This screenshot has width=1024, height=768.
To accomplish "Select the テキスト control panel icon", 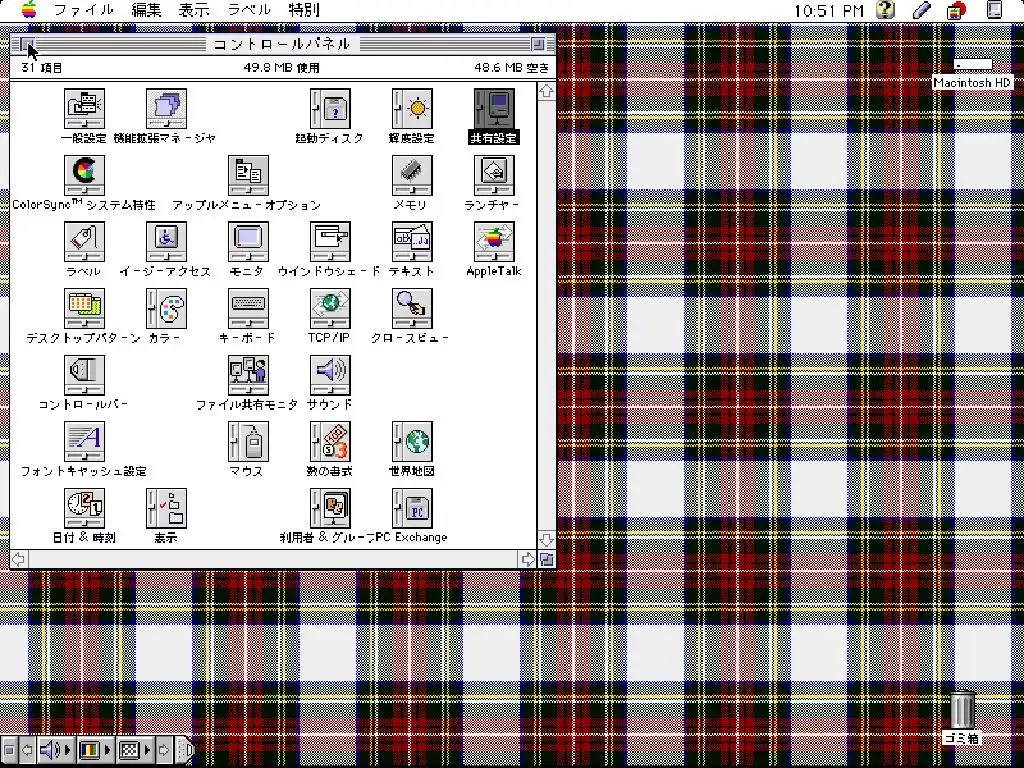I will coord(411,242).
